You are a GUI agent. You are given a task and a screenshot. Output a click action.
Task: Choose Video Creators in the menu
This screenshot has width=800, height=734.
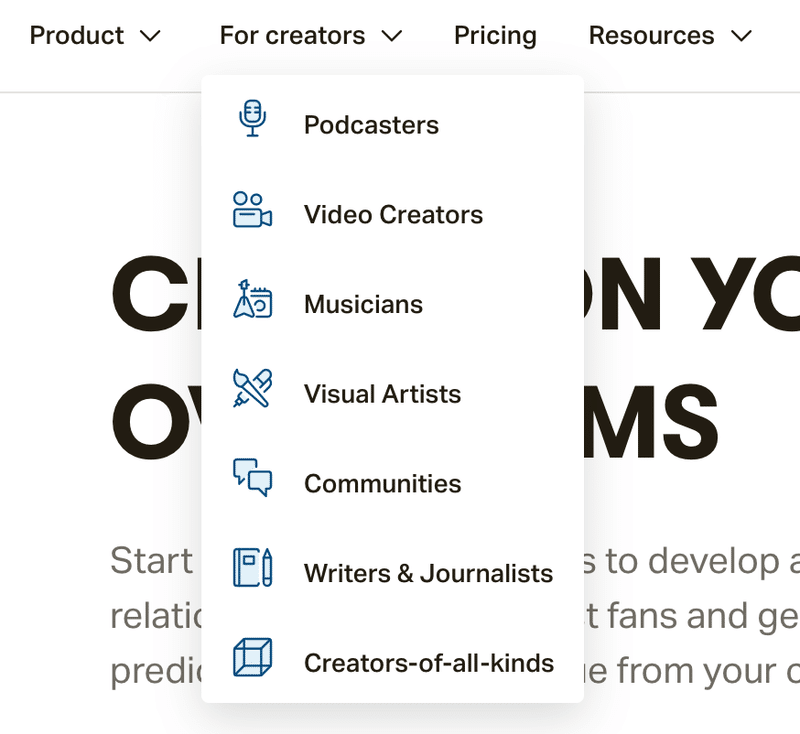pyautogui.click(x=393, y=215)
